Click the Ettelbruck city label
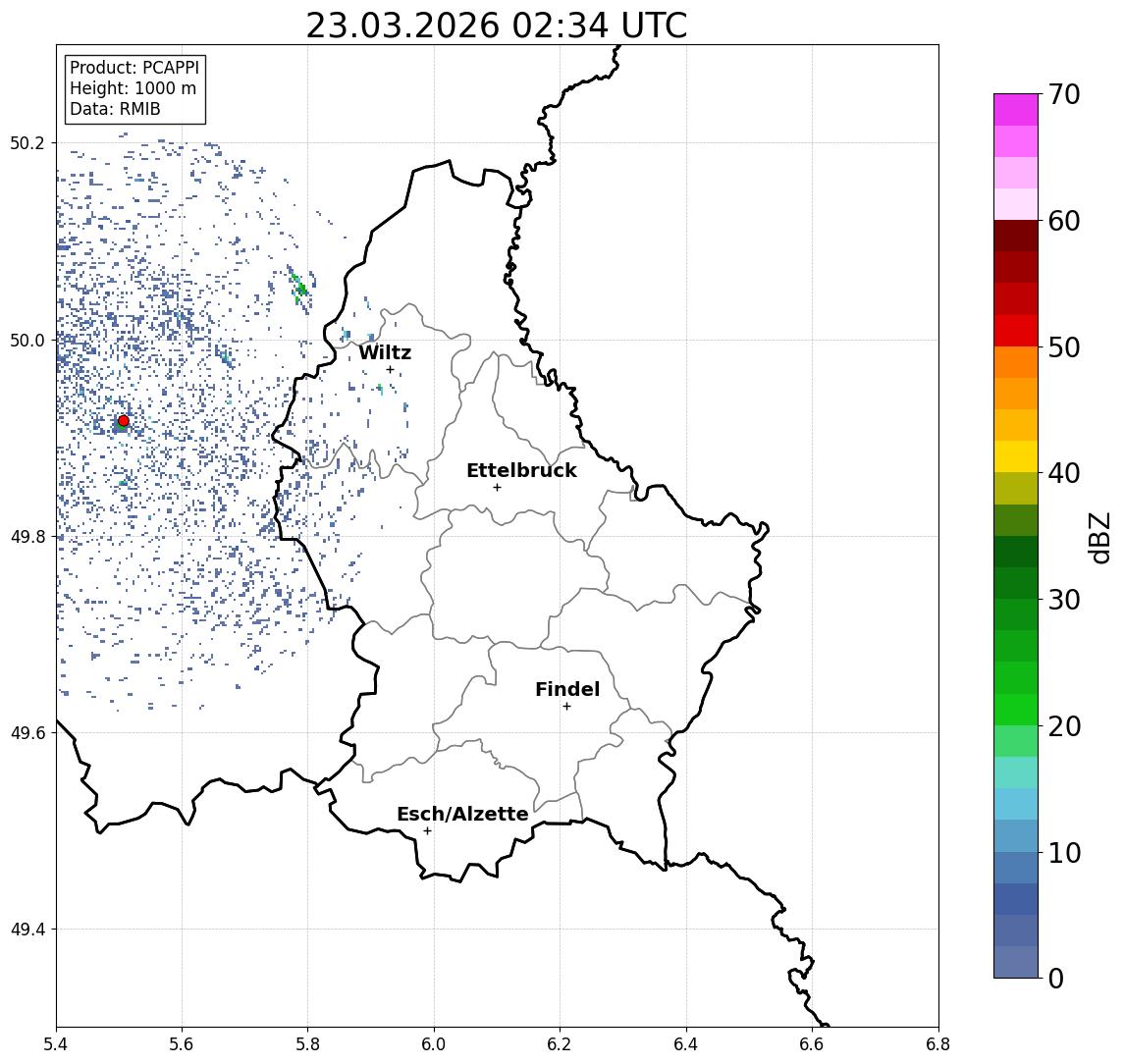 [521, 470]
